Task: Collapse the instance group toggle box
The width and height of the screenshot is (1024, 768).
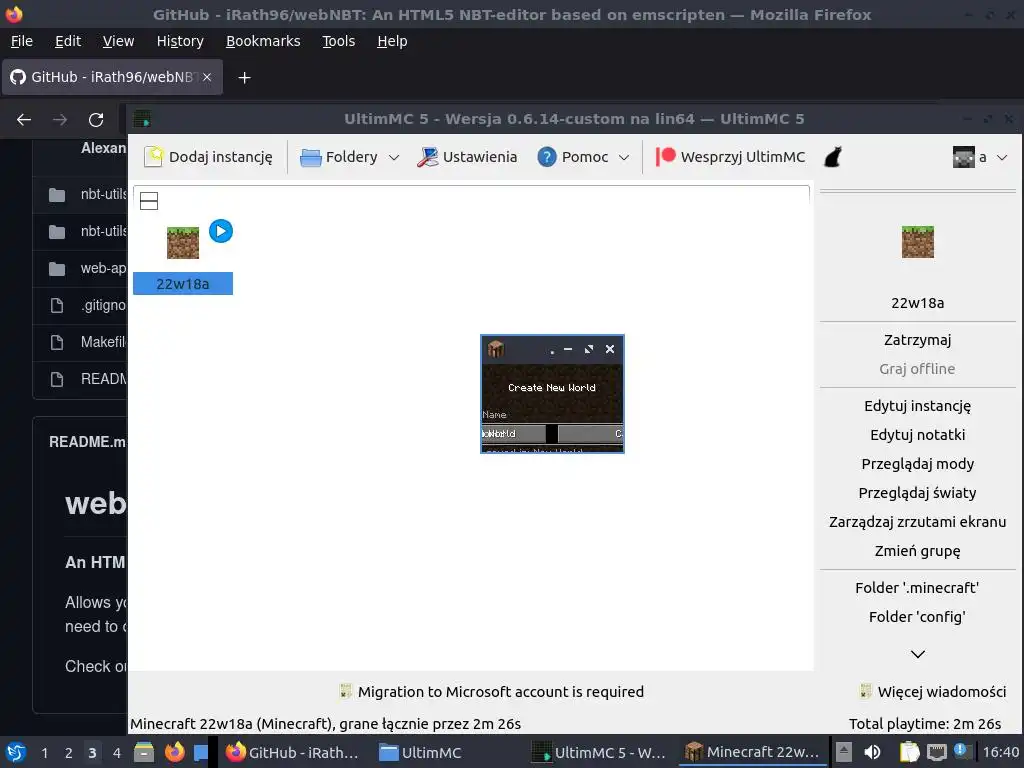Action: point(149,201)
